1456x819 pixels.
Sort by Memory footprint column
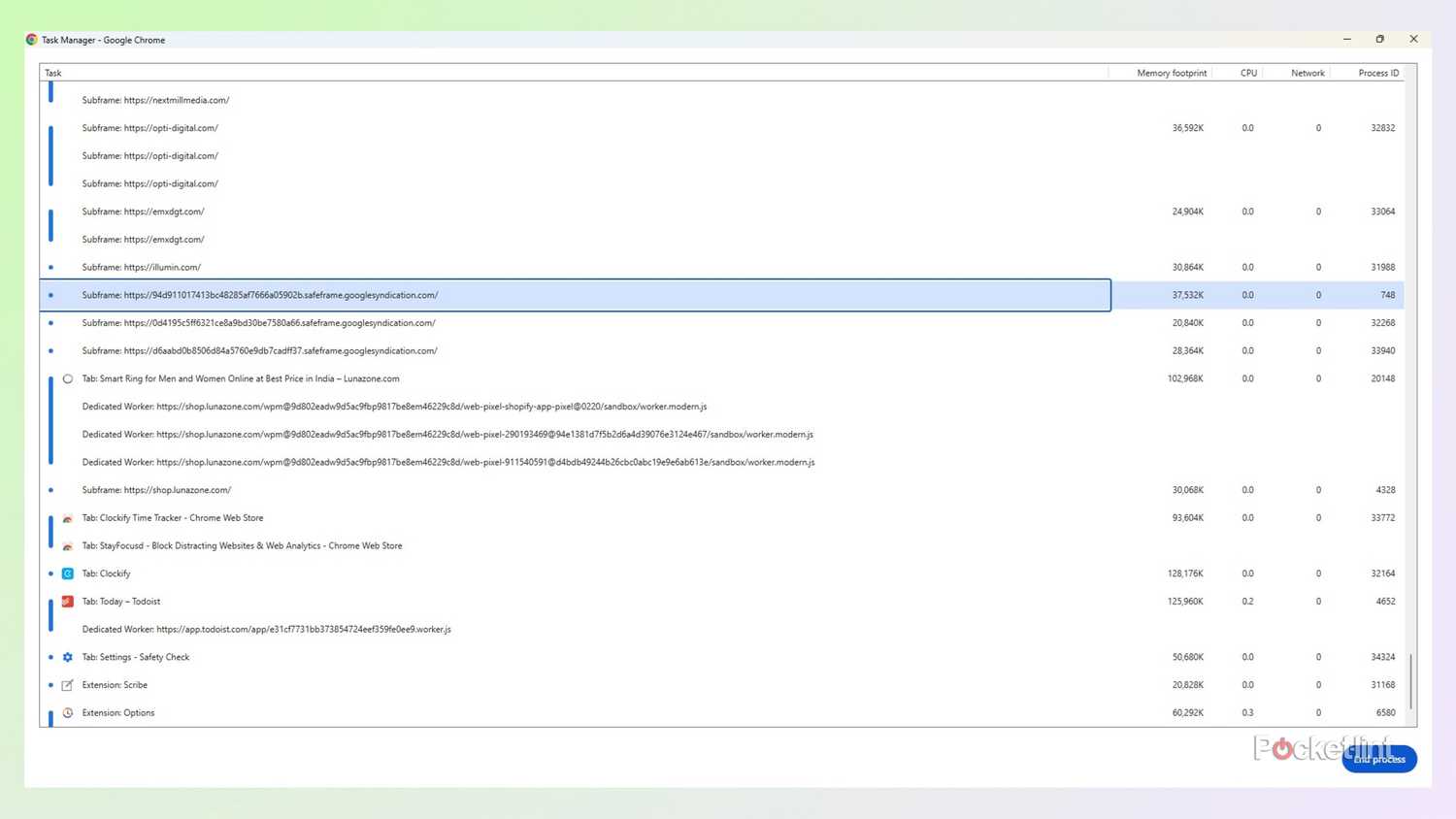(1160, 73)
